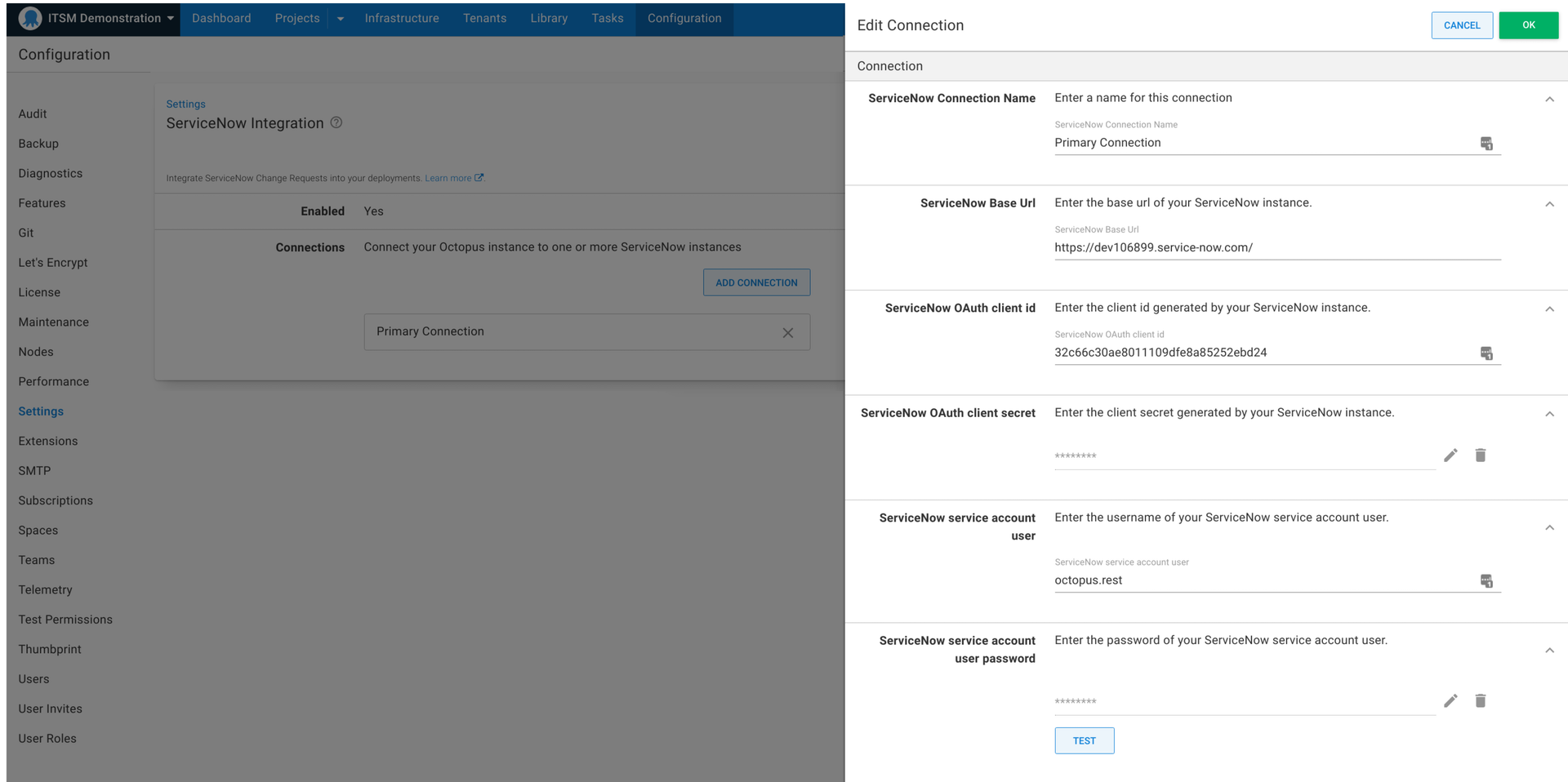Collapse the ServiceNow Connection Name section
Screen dimensions: 1568x782
1550,99
